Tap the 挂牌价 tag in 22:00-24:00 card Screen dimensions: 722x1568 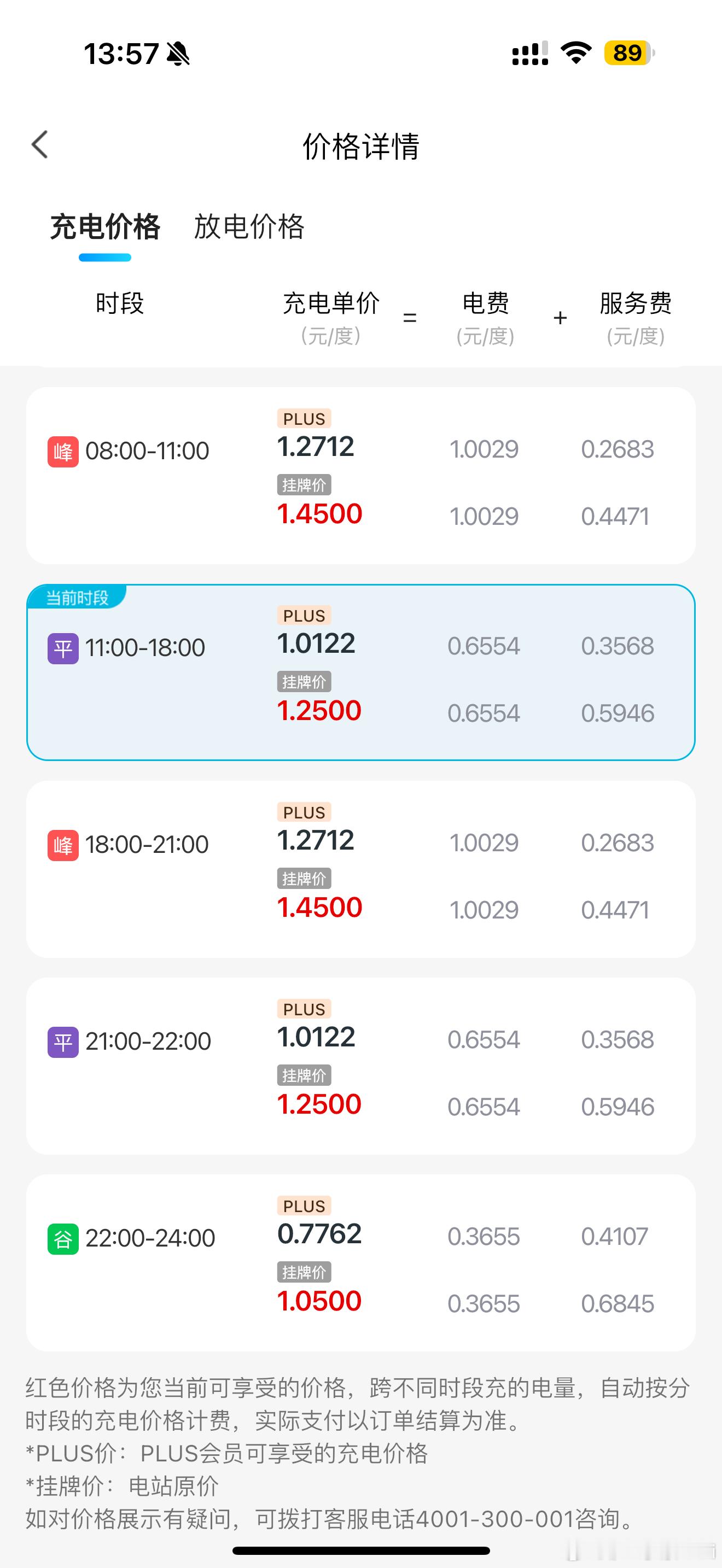[304, 1272]
